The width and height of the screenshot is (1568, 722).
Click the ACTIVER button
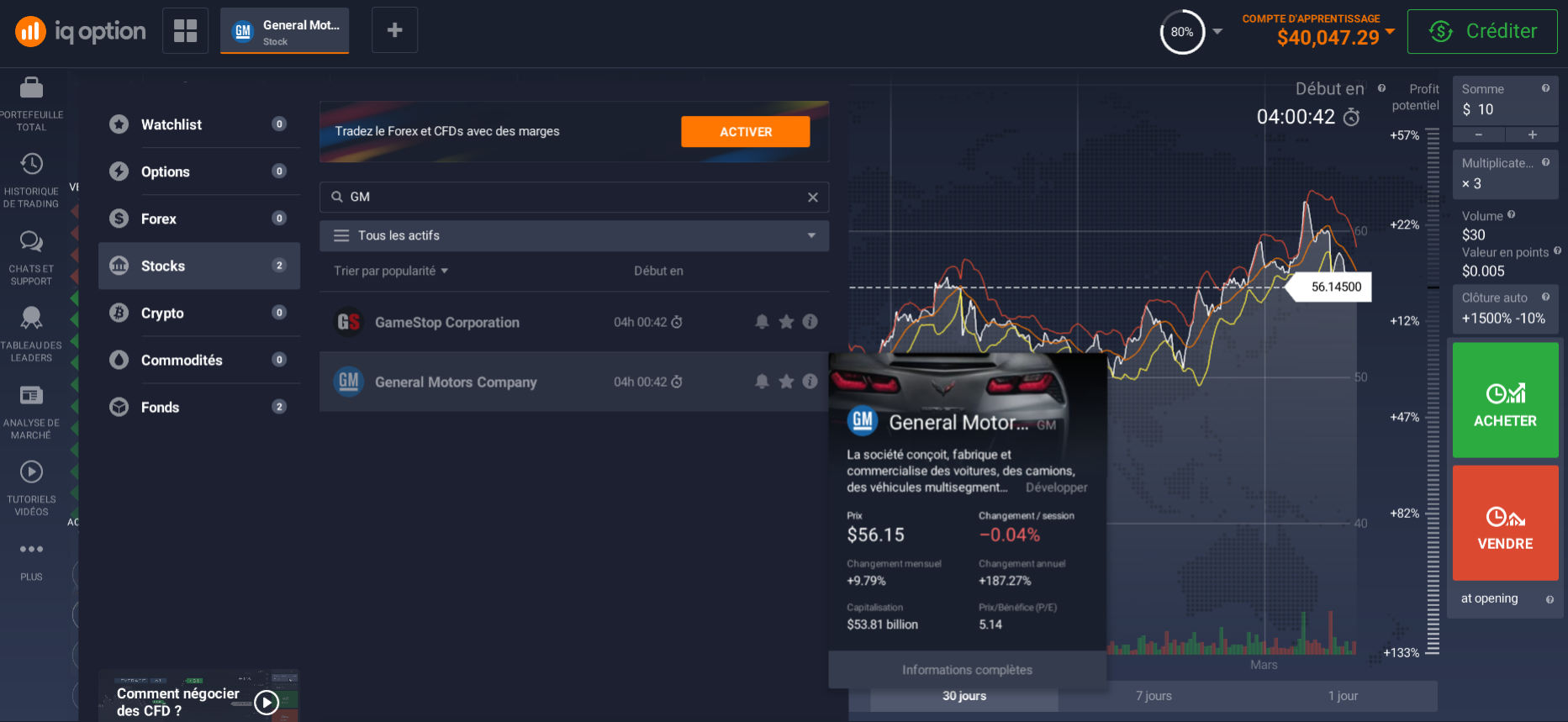point(746,132)
